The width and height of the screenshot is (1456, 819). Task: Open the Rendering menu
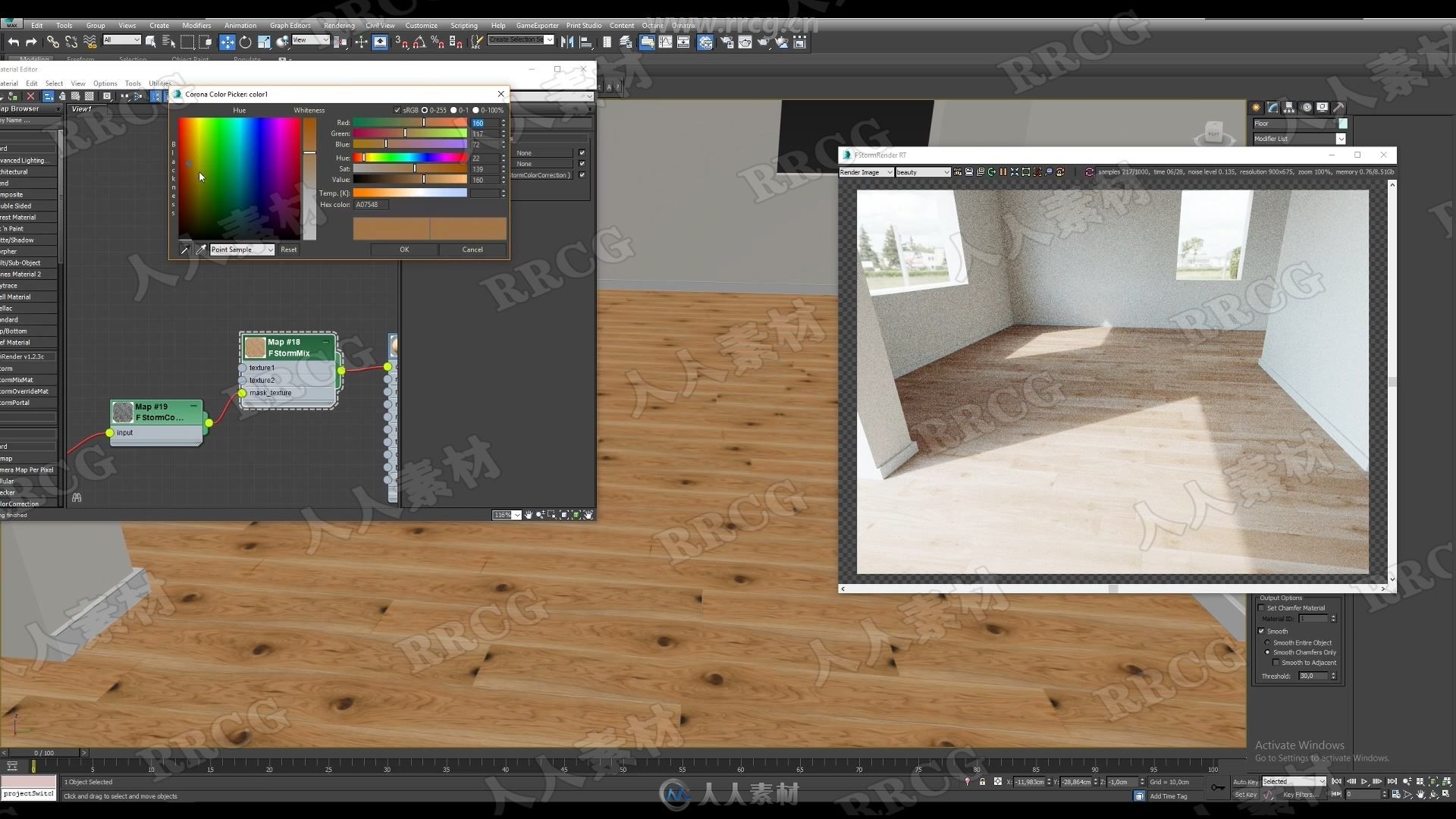pyautogui.click(x=339, y=25)
